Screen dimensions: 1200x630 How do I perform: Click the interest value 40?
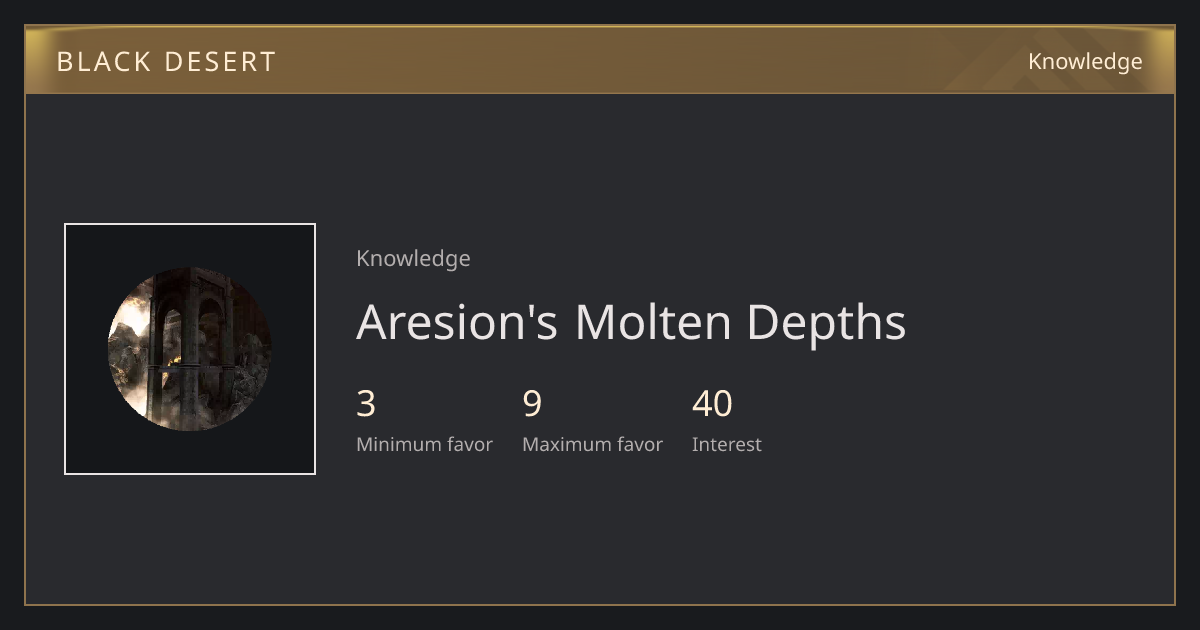712,404
